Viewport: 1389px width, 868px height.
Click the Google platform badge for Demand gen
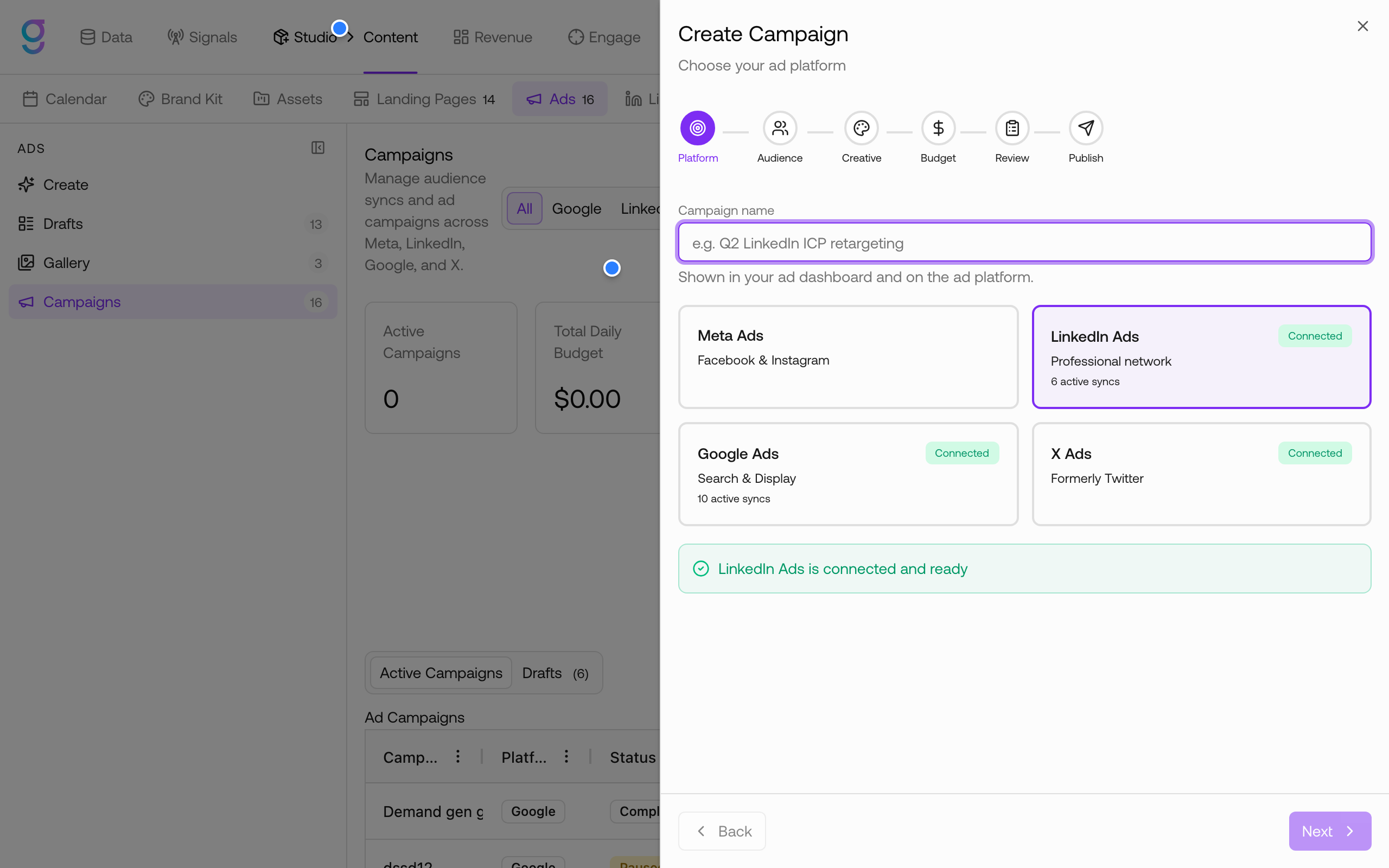pos(533,811)
